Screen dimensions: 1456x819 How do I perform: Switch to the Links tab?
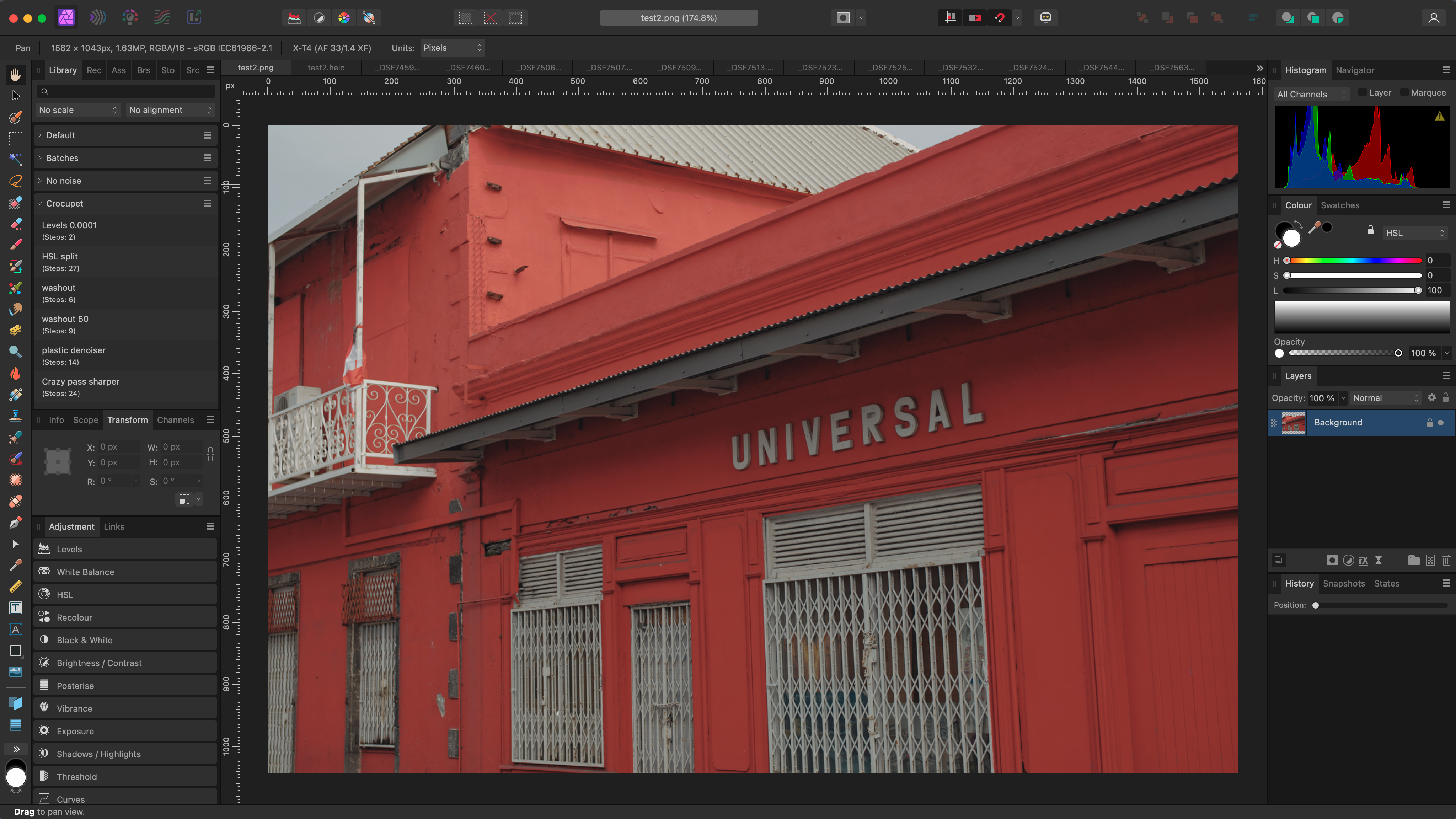pos(114,527)
